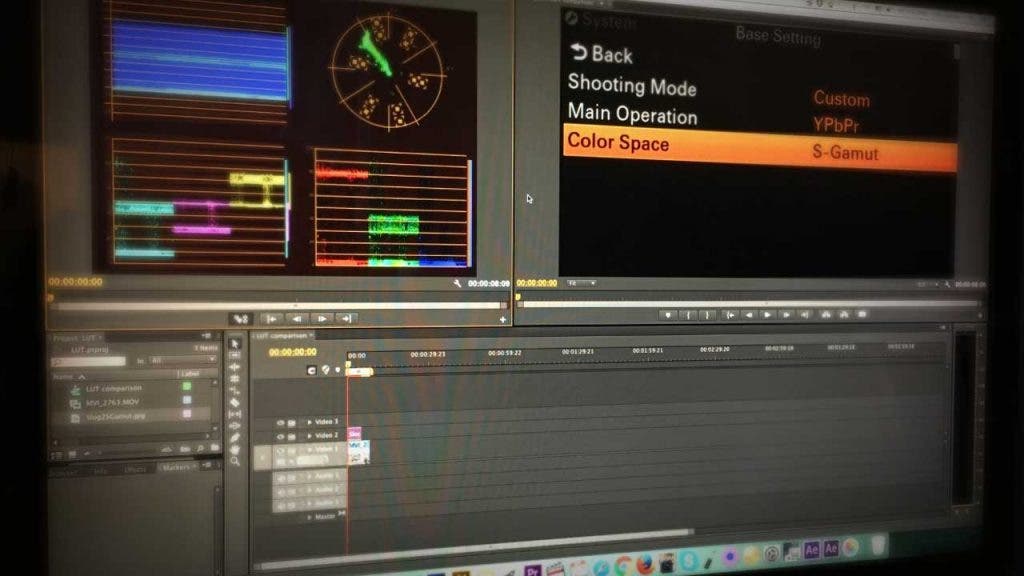Click the timeline horizontal zoom scrollbar
The width and height of the screenshot is (1024, 576).
(x=520, y=533)
